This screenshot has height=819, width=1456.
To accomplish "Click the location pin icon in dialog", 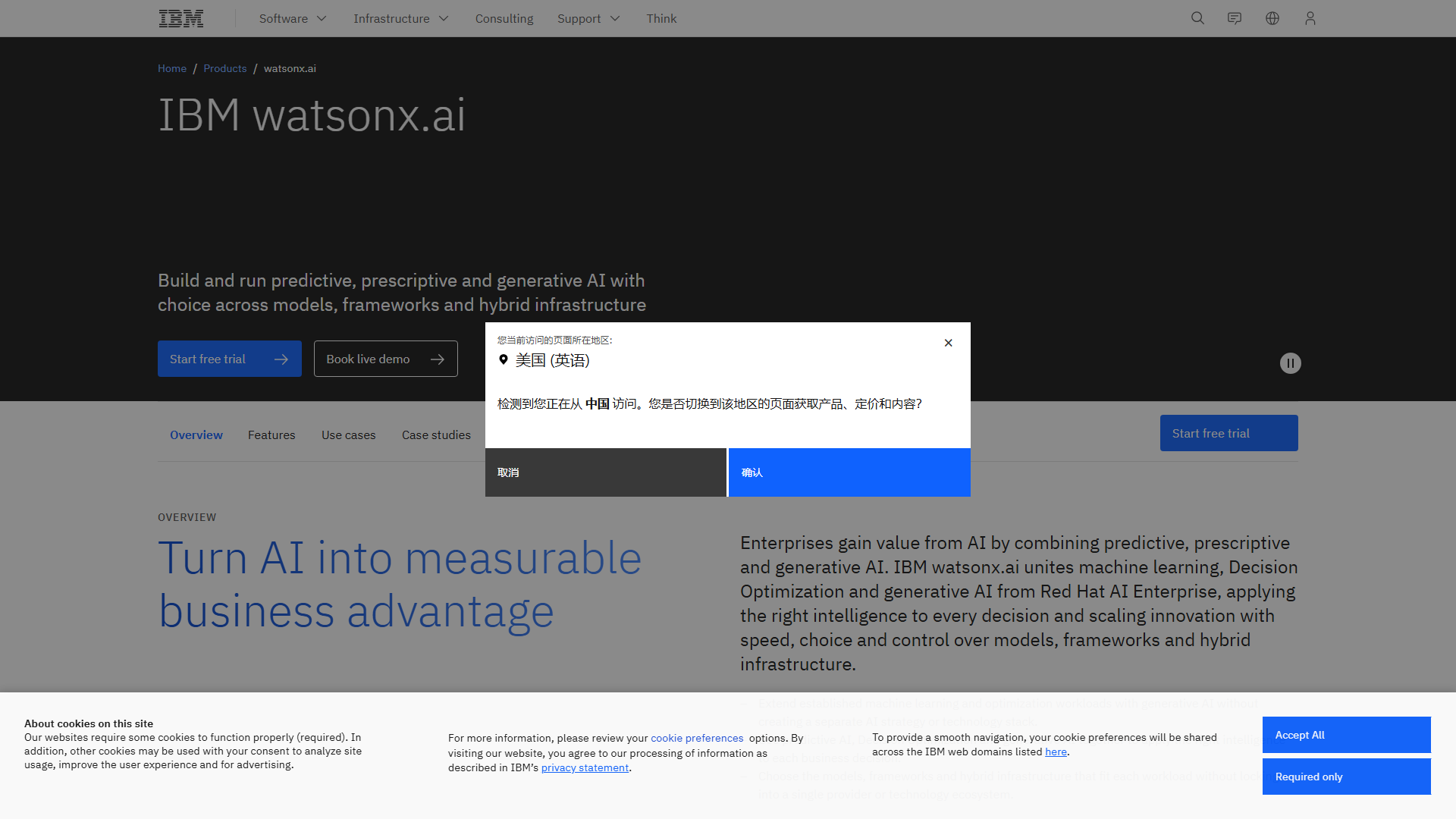I will [x=504, y=359].
